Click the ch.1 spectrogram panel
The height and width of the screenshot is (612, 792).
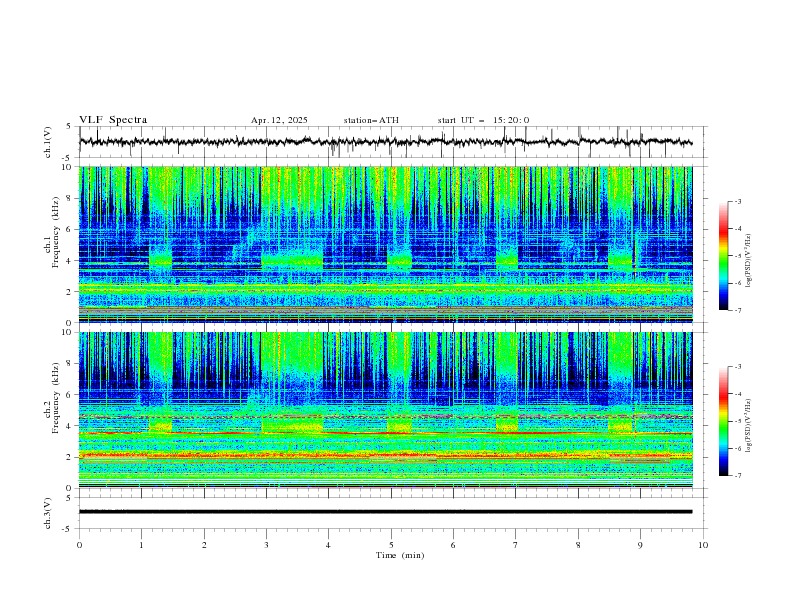click(385, 244)
